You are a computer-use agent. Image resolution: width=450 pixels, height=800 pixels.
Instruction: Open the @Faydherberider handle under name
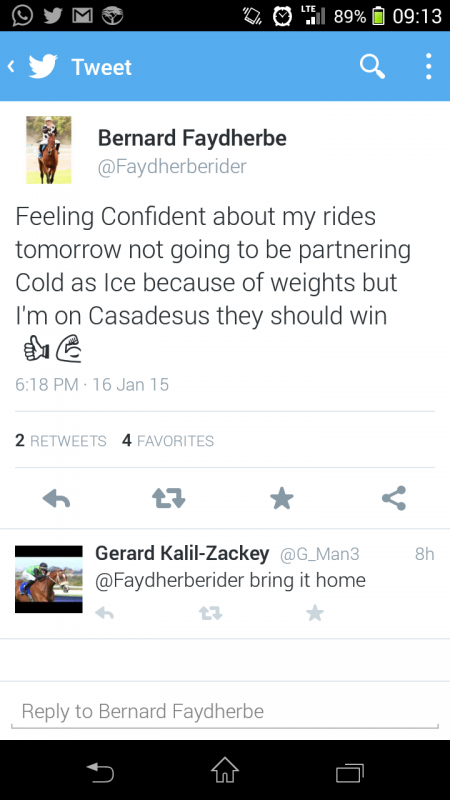click(x=172, y=167)
